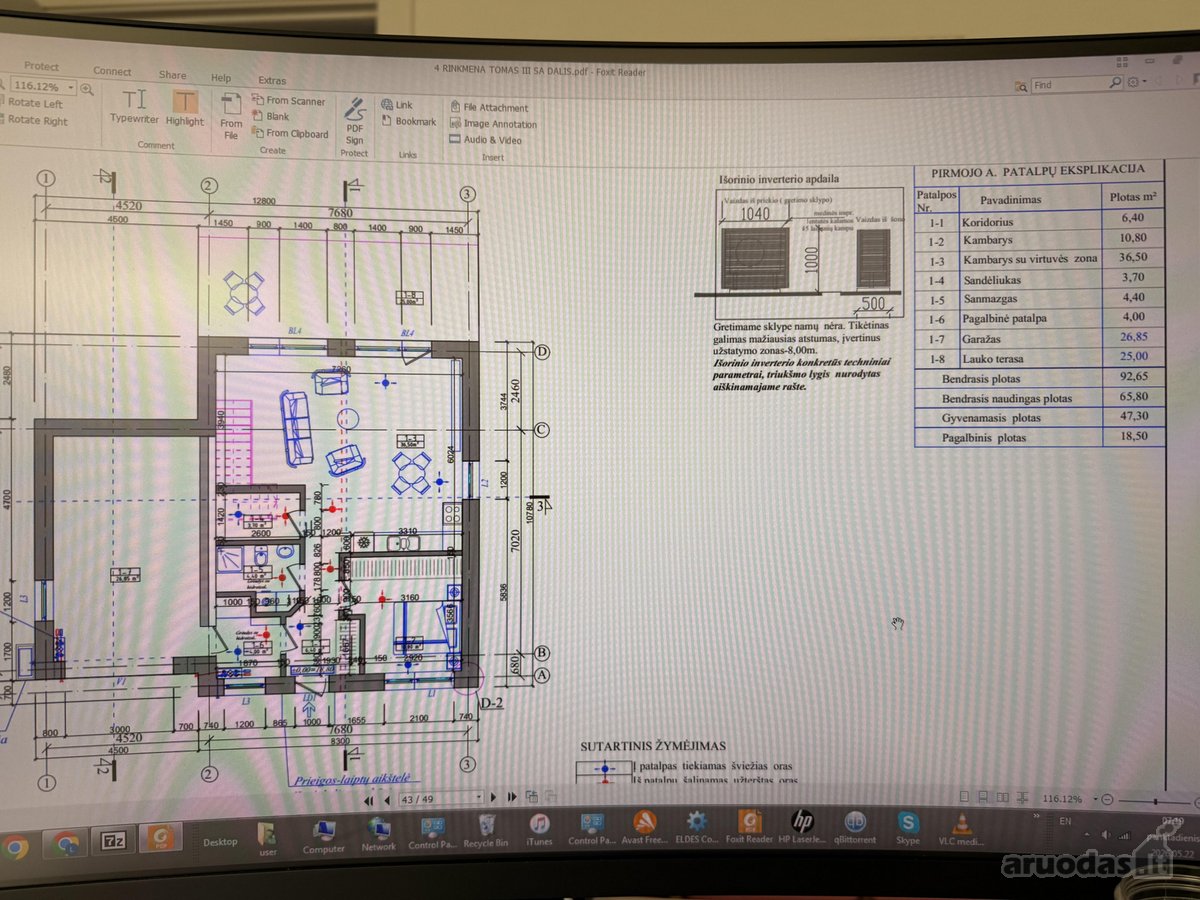Create PDF From Clipboard
Image resolution: width=1200 pixels, height=900 pixels.
[x=290, y=134]
